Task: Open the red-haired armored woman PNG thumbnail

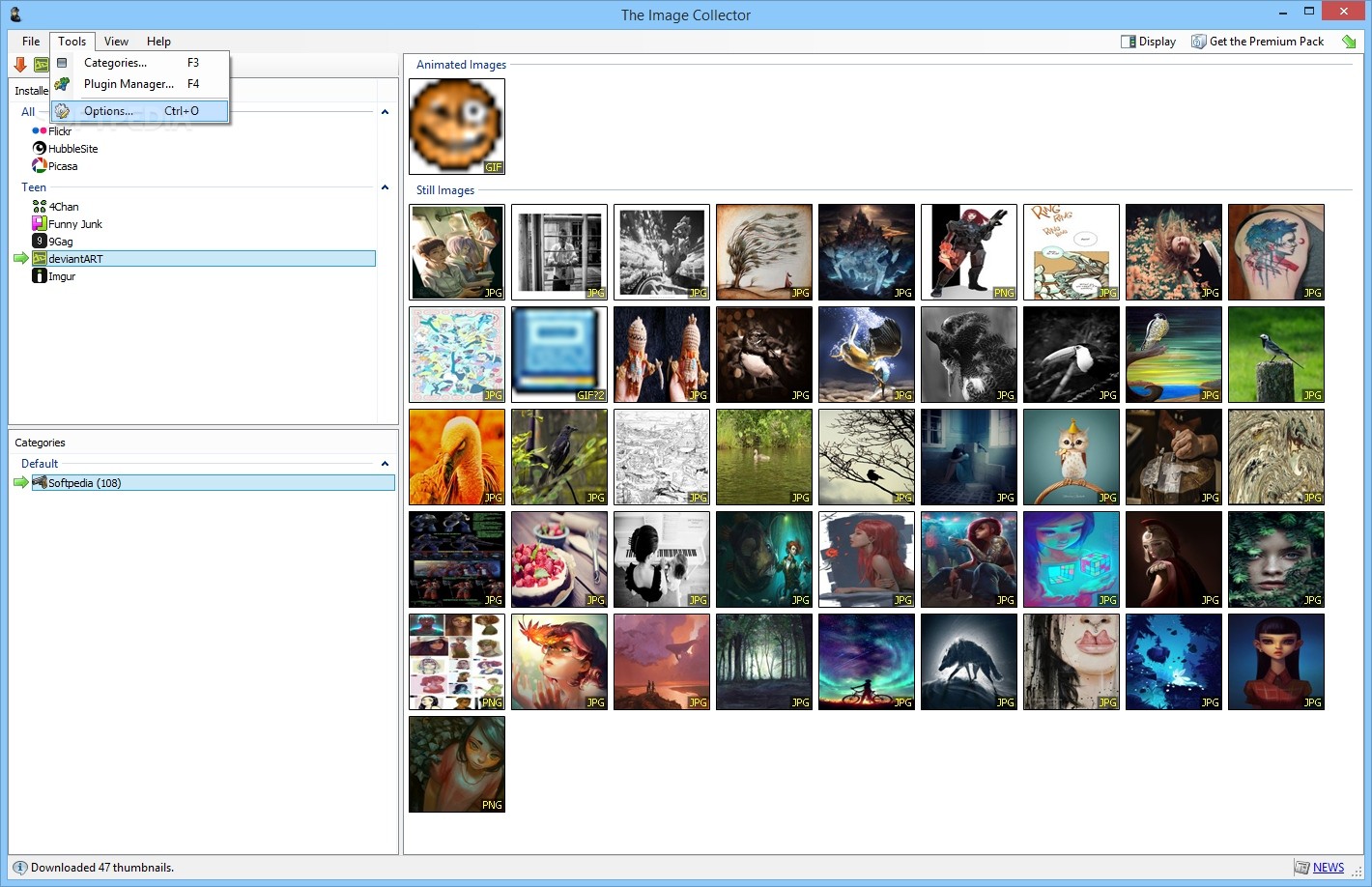Action: (969, 252)
